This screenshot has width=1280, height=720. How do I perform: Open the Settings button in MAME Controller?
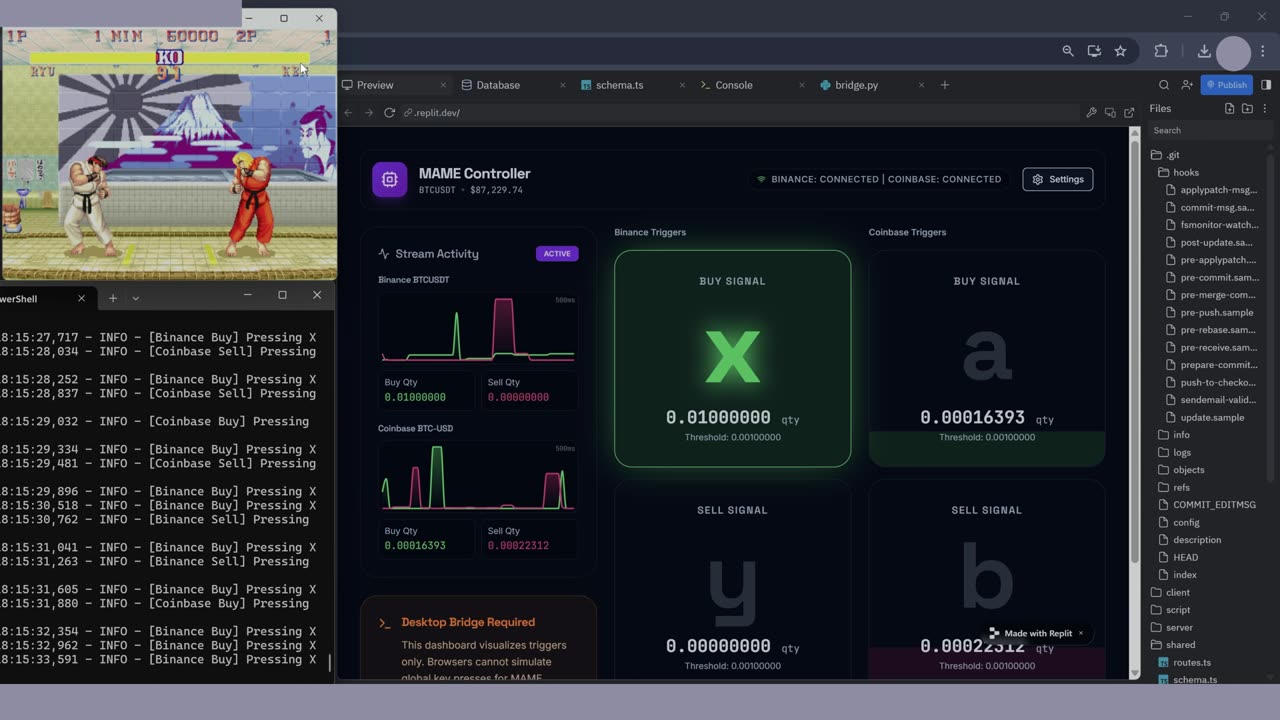coord(1058,179)
